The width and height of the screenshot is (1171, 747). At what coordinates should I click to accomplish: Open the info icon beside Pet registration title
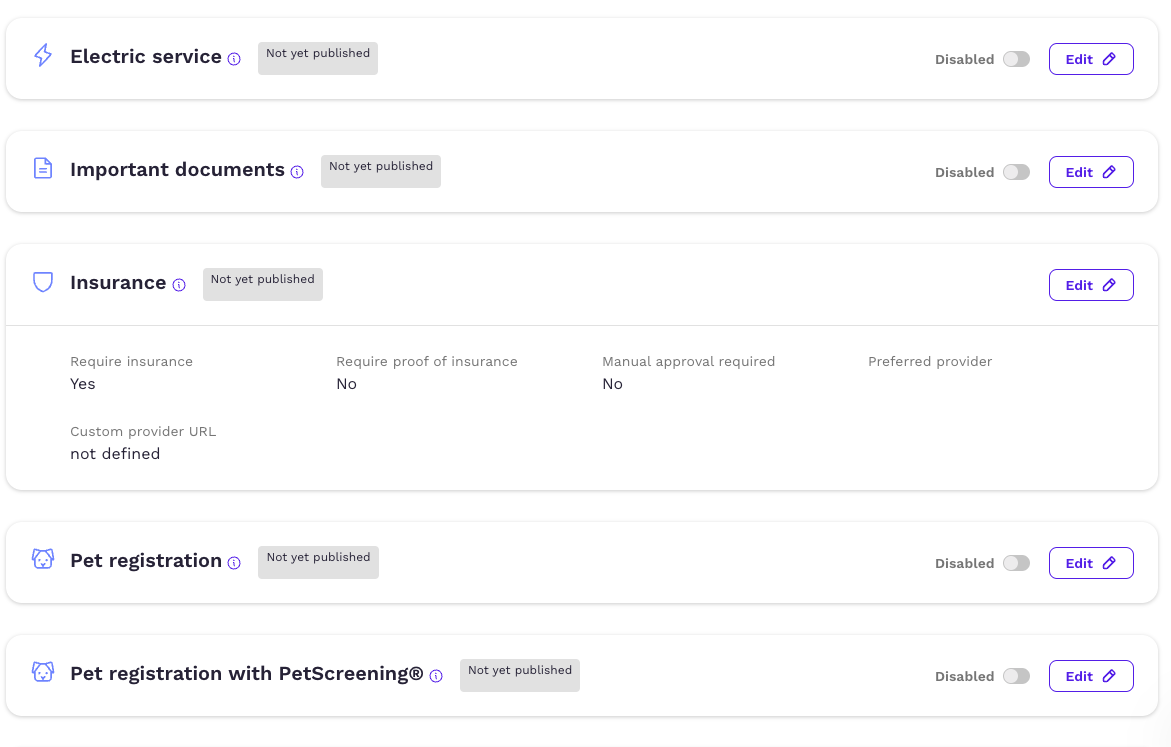234,562
